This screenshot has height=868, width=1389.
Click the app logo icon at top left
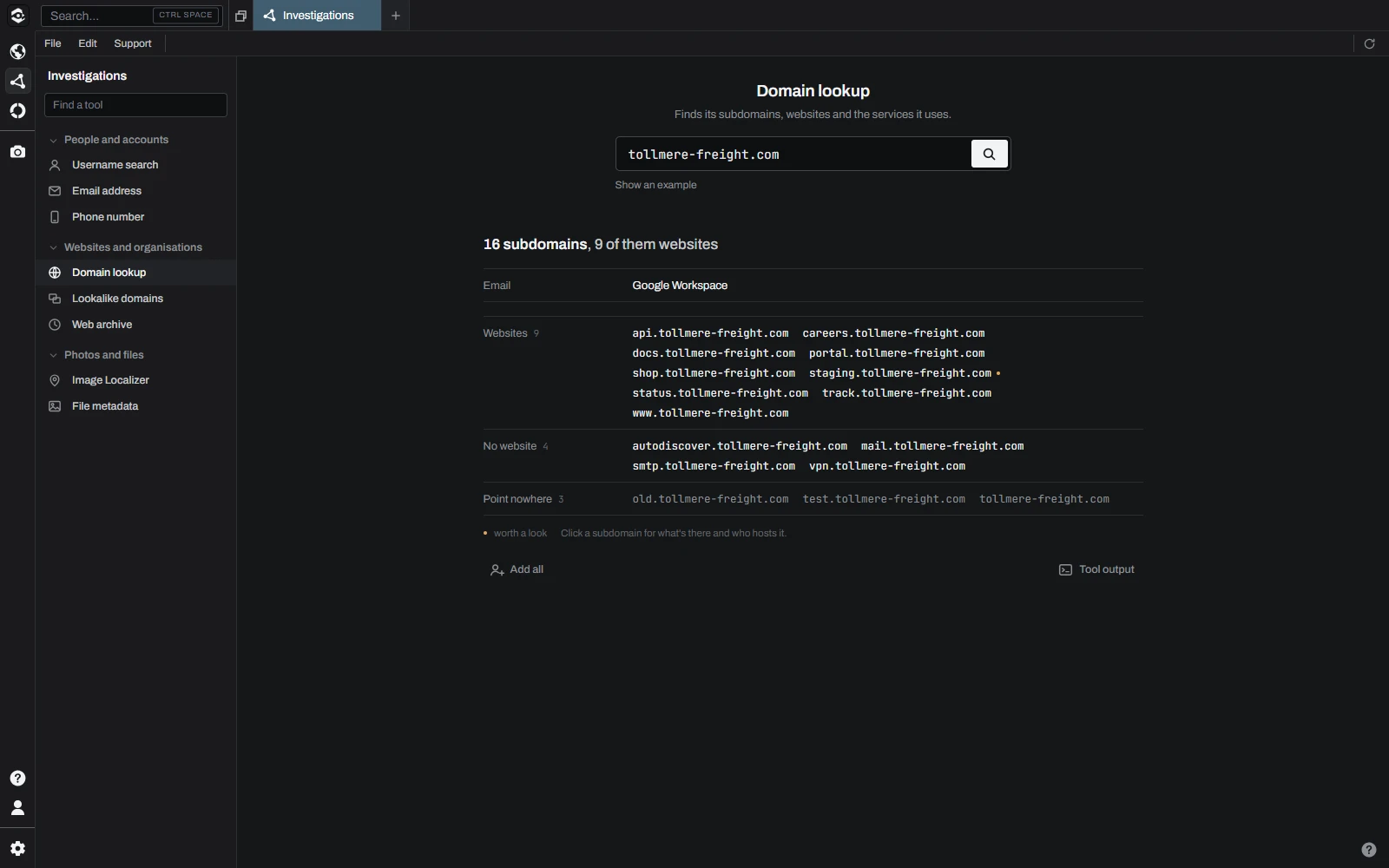coord(17,16)
